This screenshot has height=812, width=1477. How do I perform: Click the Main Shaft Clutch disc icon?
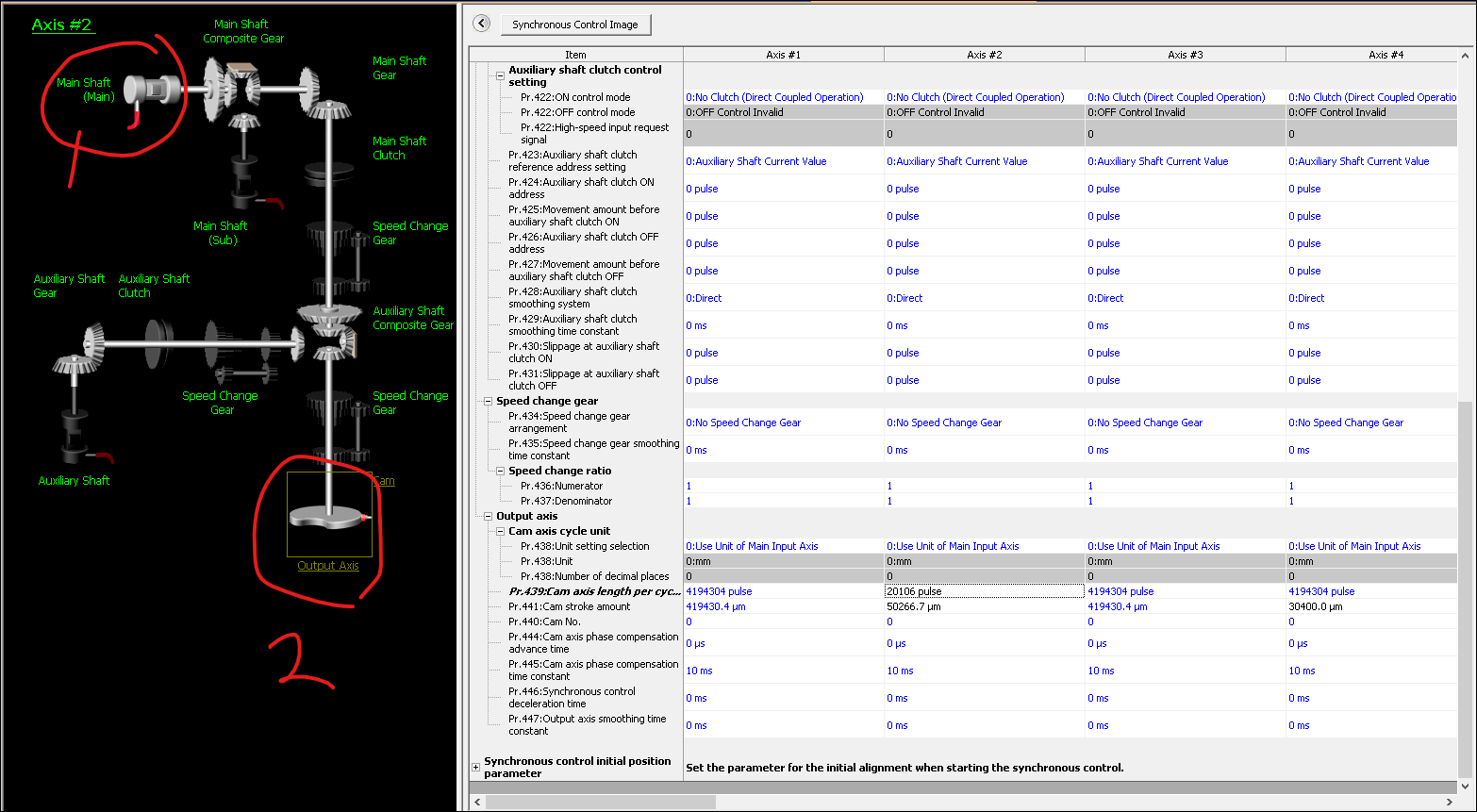click(327, 174)
